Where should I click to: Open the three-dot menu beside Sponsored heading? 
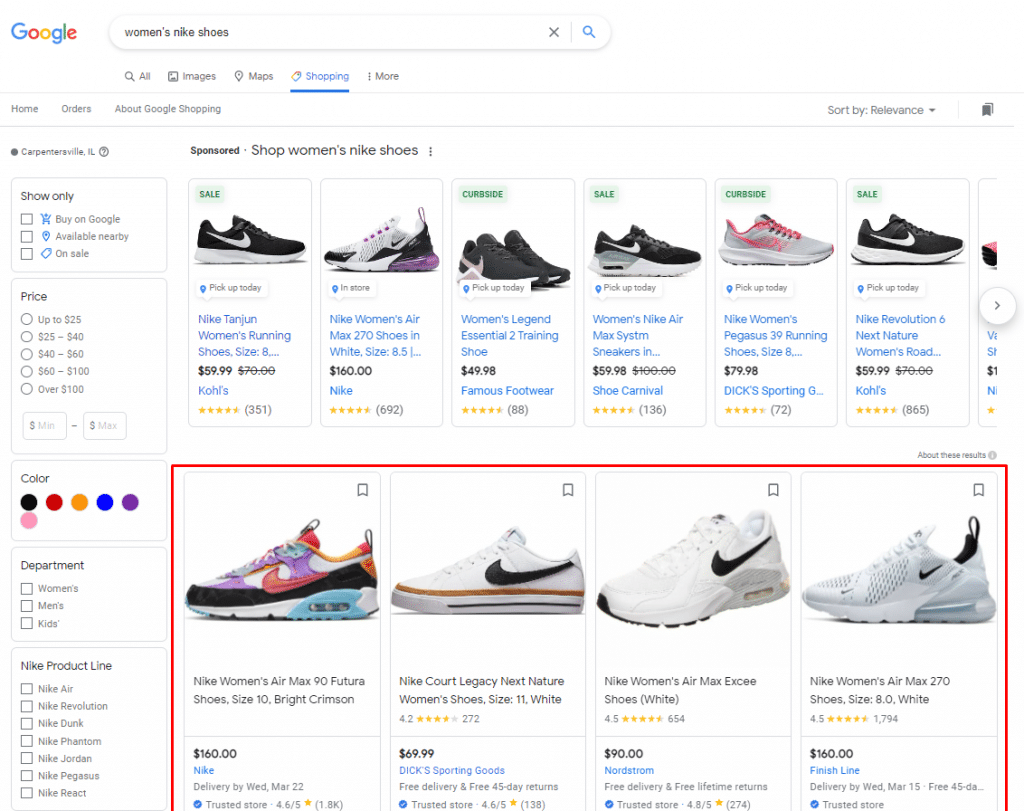click(431, 152)
